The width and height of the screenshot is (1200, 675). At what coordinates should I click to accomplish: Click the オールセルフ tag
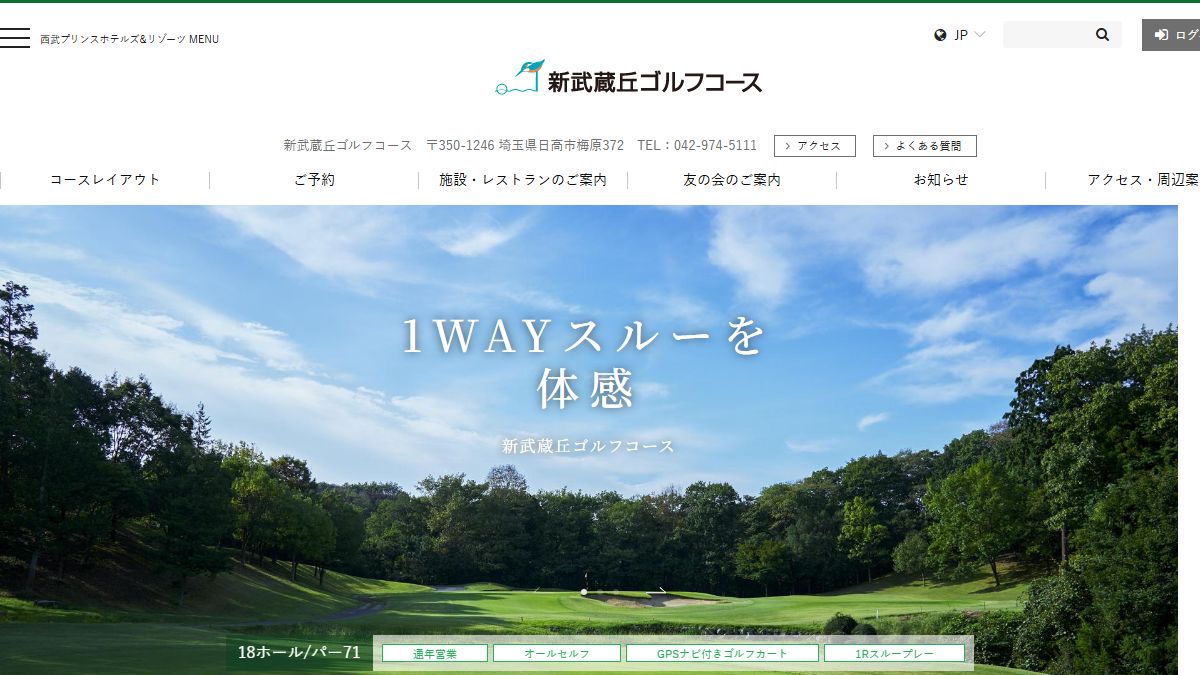coord(557,653)
